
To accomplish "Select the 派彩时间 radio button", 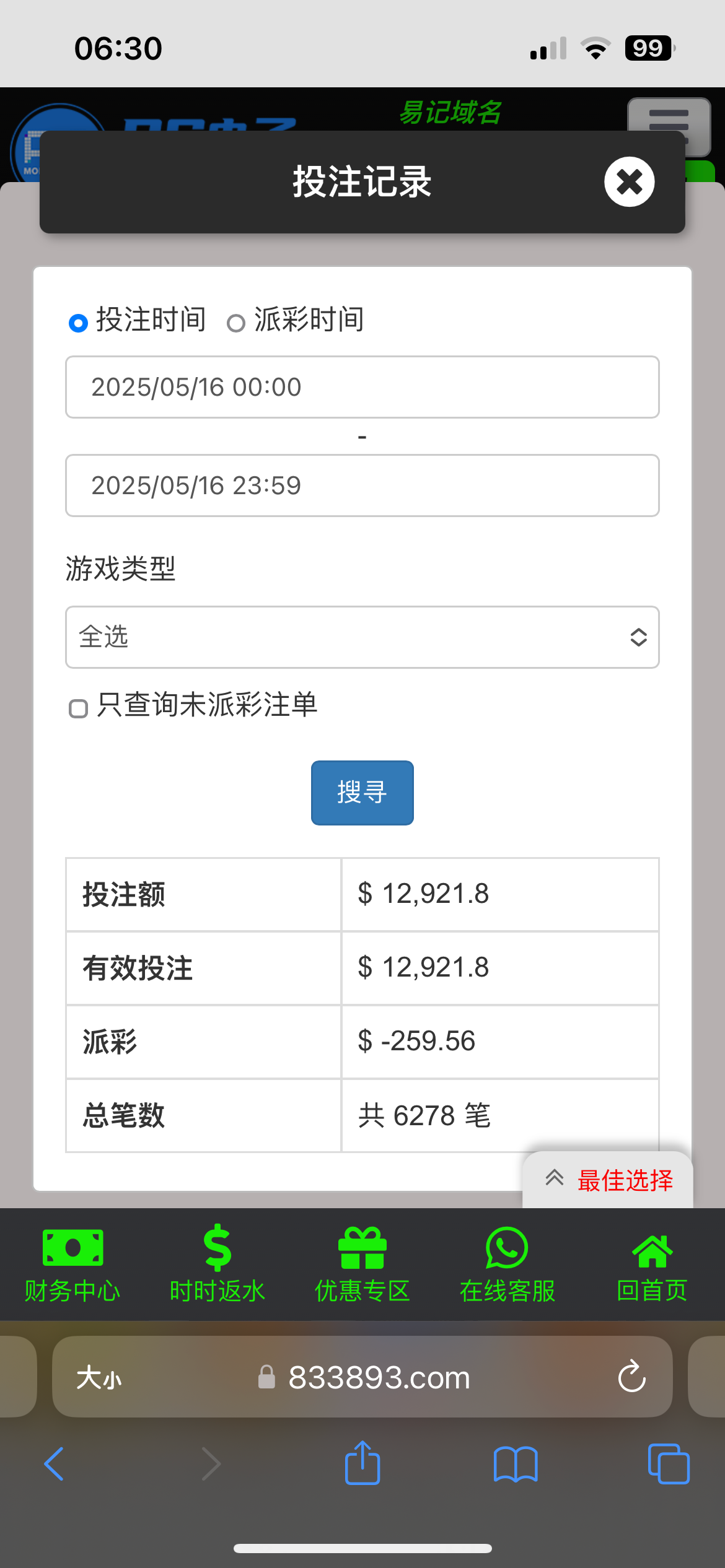I will click(235, 323).
